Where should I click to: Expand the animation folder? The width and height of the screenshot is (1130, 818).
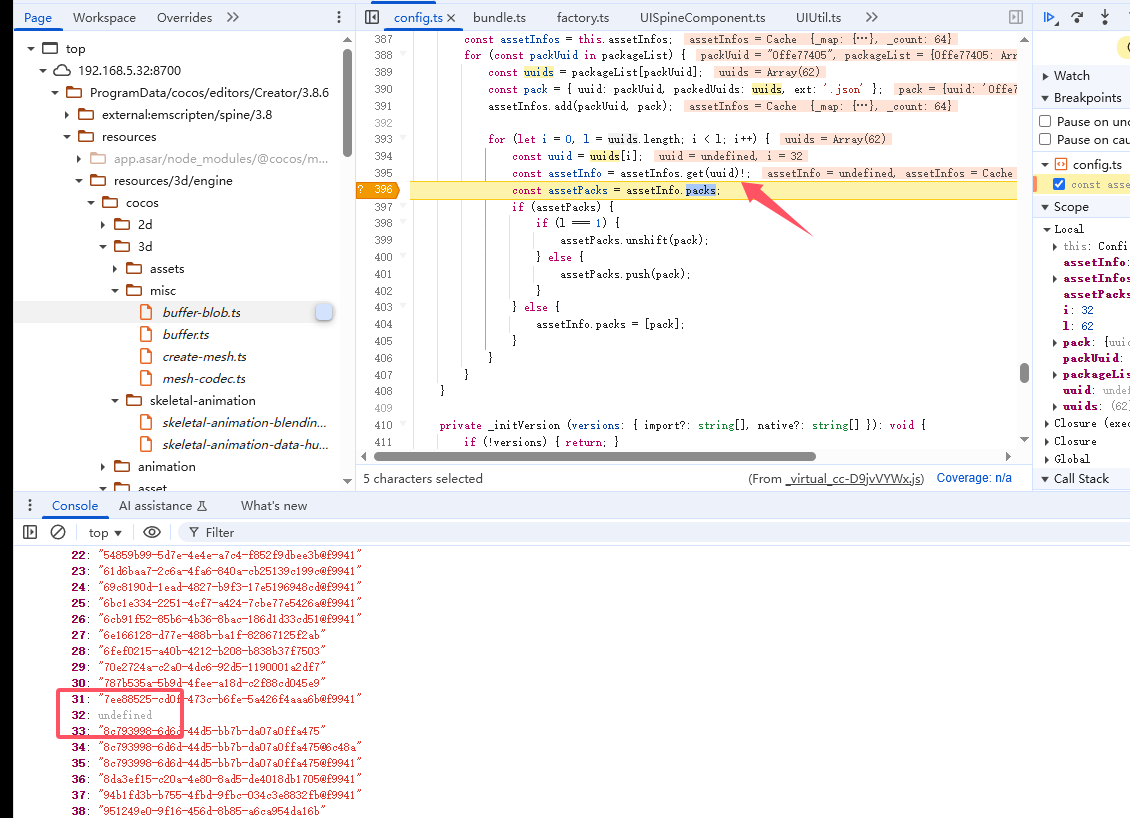(103, 467)
